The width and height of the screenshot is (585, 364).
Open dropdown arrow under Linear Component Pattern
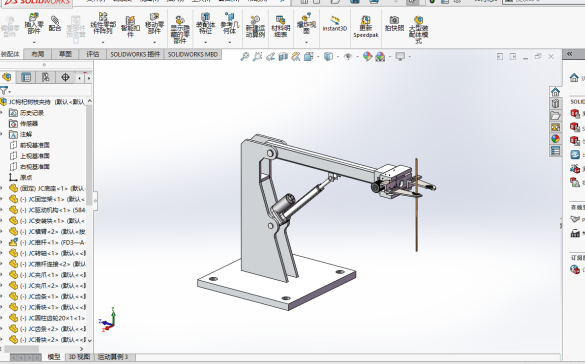(x=103, y=42)
